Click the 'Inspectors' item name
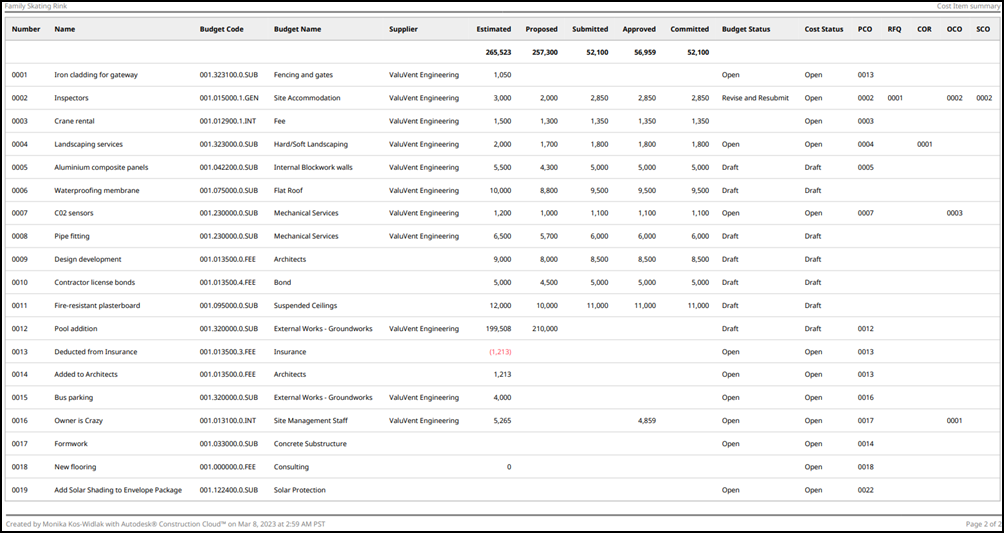 pyautogui.click(x=72, y=98)
